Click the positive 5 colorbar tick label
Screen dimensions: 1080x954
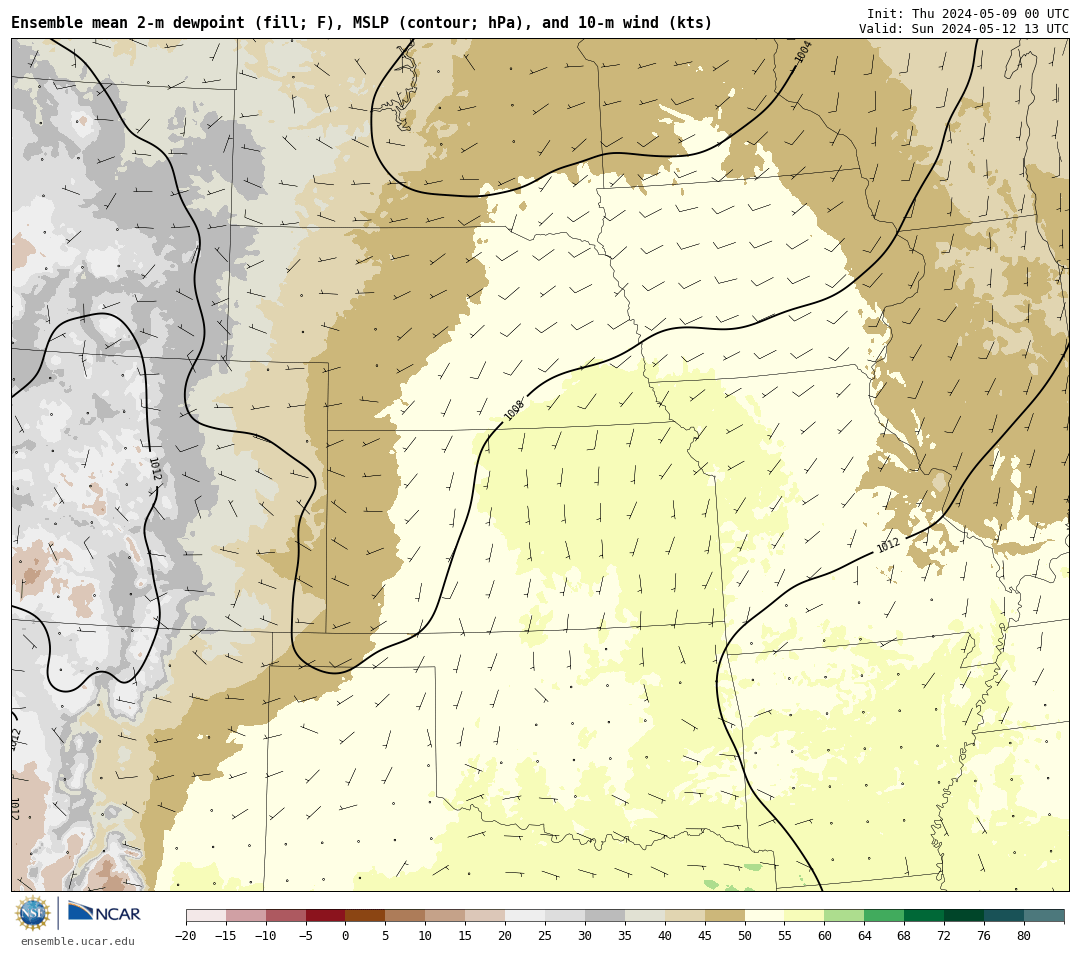pyautogui.click(x=386, y=935)
